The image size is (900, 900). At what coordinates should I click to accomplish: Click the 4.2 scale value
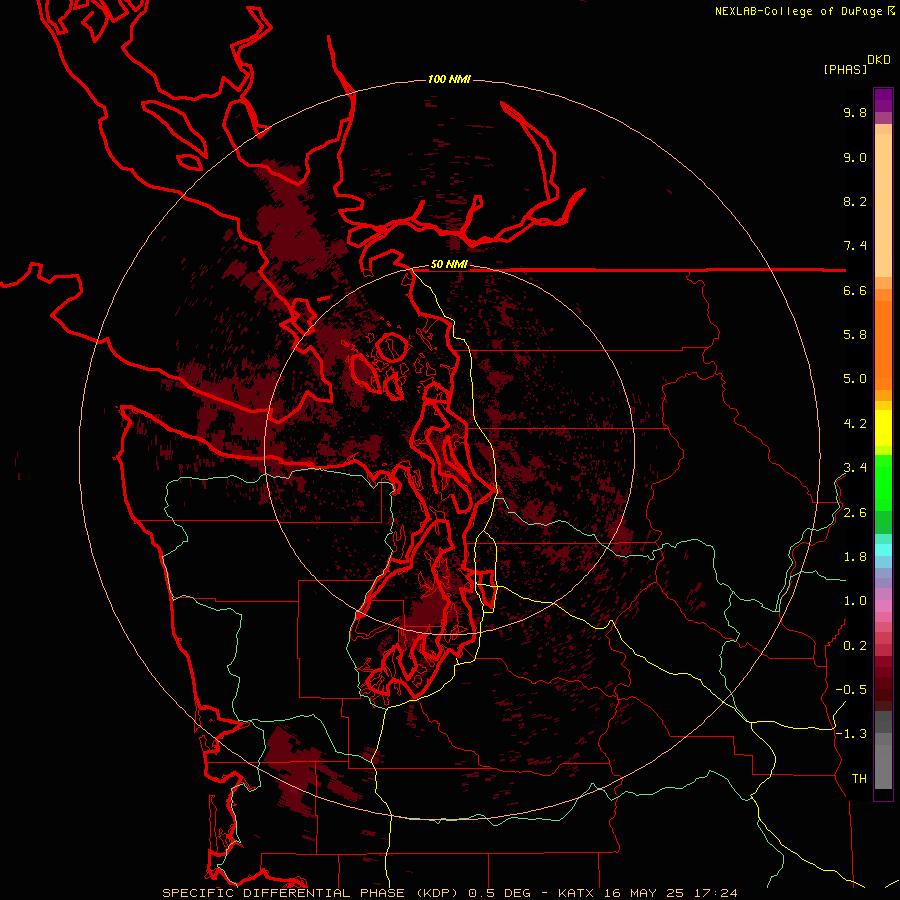(855, 424)
